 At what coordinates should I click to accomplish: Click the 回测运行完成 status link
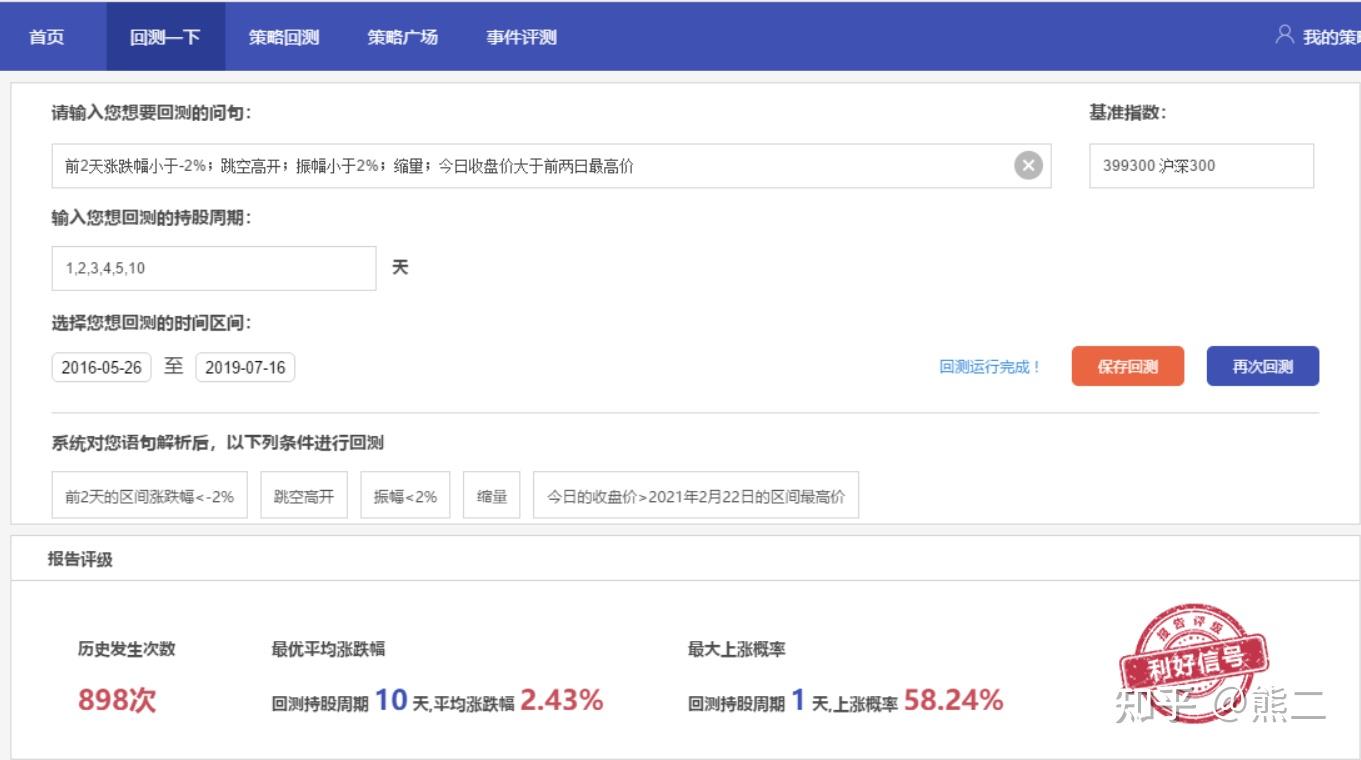pos(991,367)
